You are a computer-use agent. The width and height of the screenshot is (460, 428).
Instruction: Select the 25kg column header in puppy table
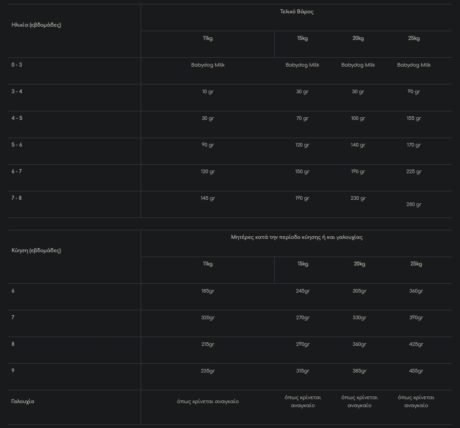coord(414,38)
